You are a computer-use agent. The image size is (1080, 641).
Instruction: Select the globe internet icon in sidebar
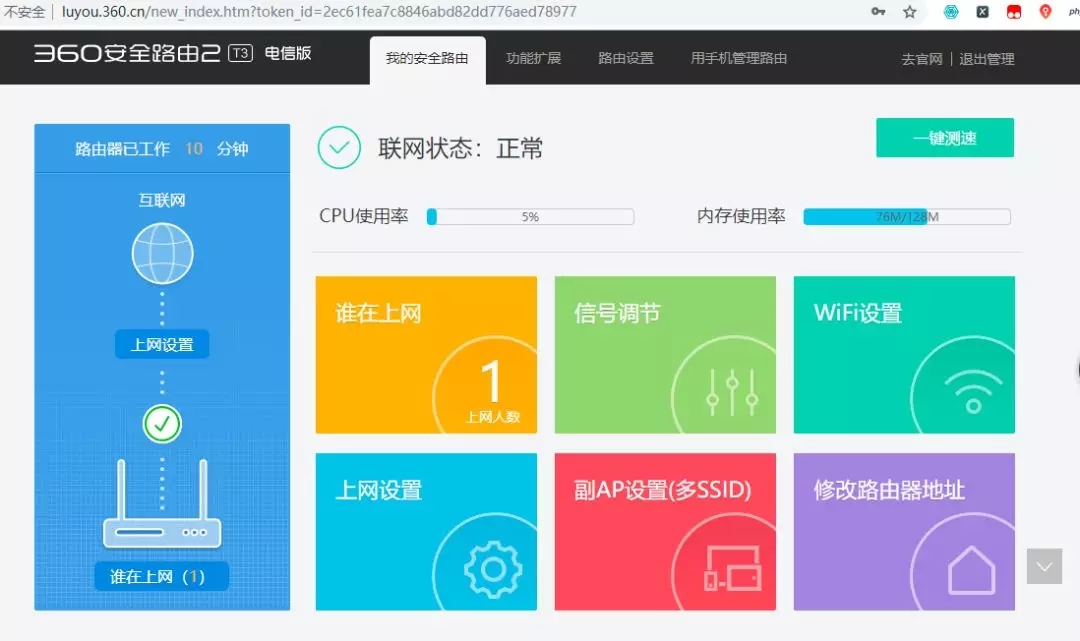(162, 253)
